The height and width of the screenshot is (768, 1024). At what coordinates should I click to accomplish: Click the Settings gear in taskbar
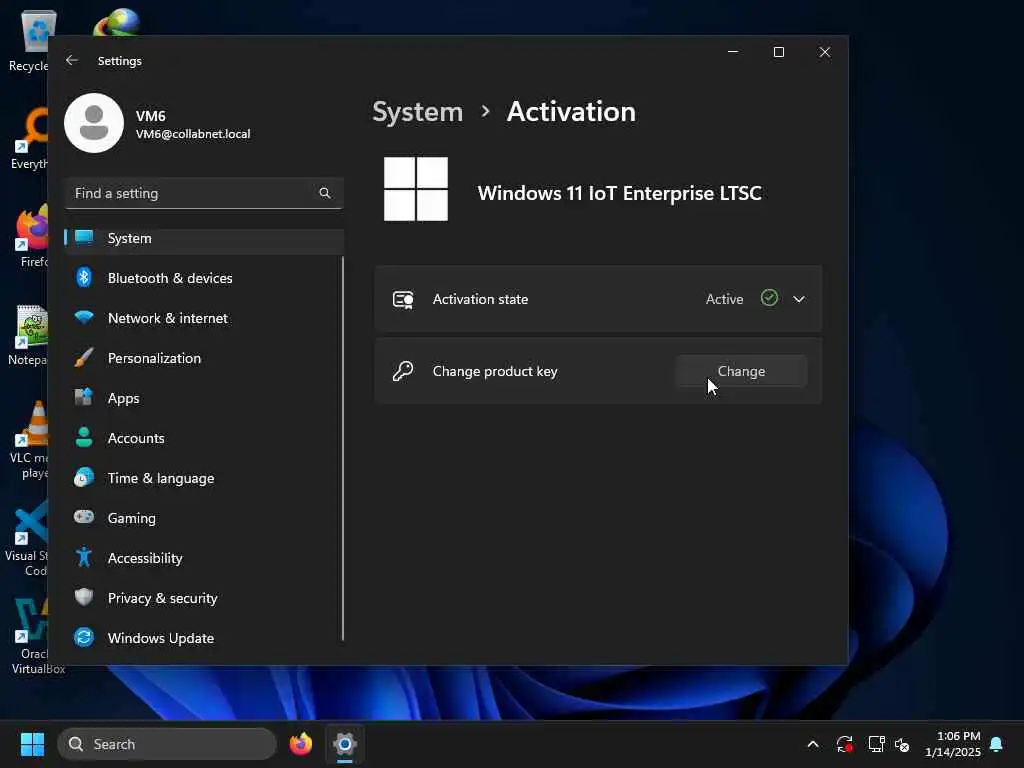(345, 744)
